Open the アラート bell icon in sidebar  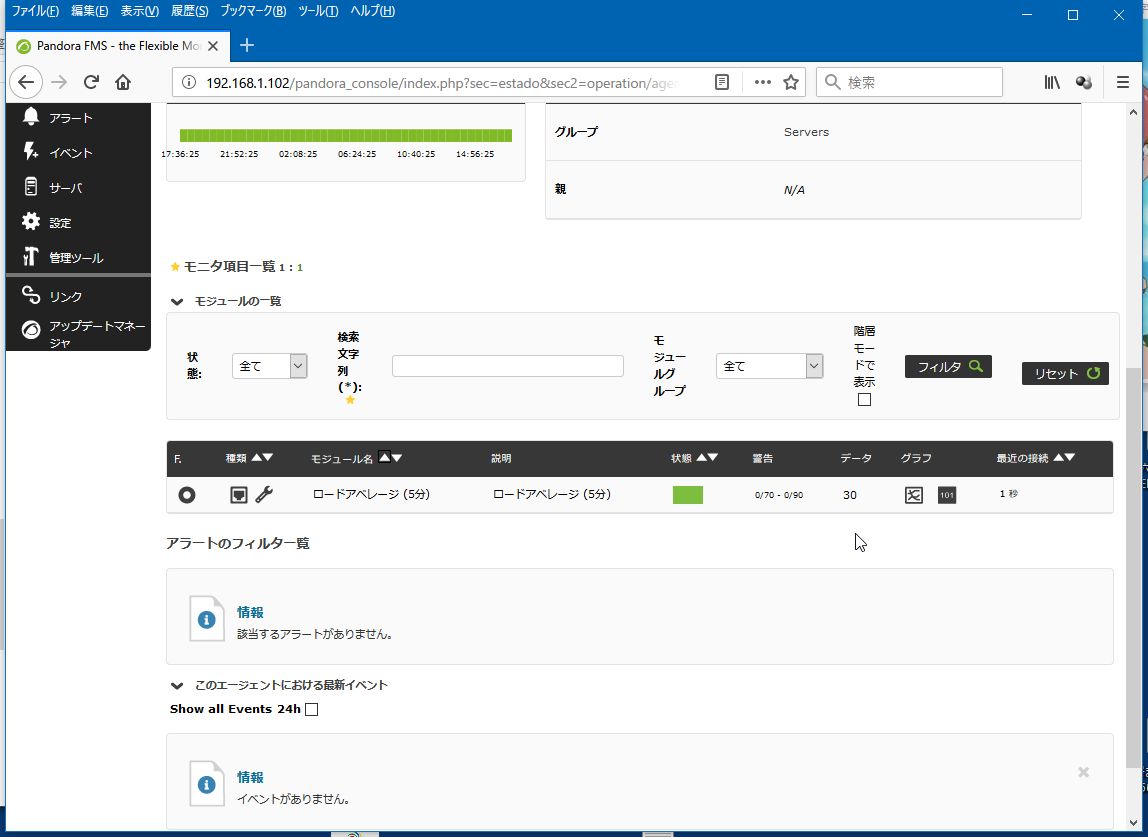pos(31,116)
